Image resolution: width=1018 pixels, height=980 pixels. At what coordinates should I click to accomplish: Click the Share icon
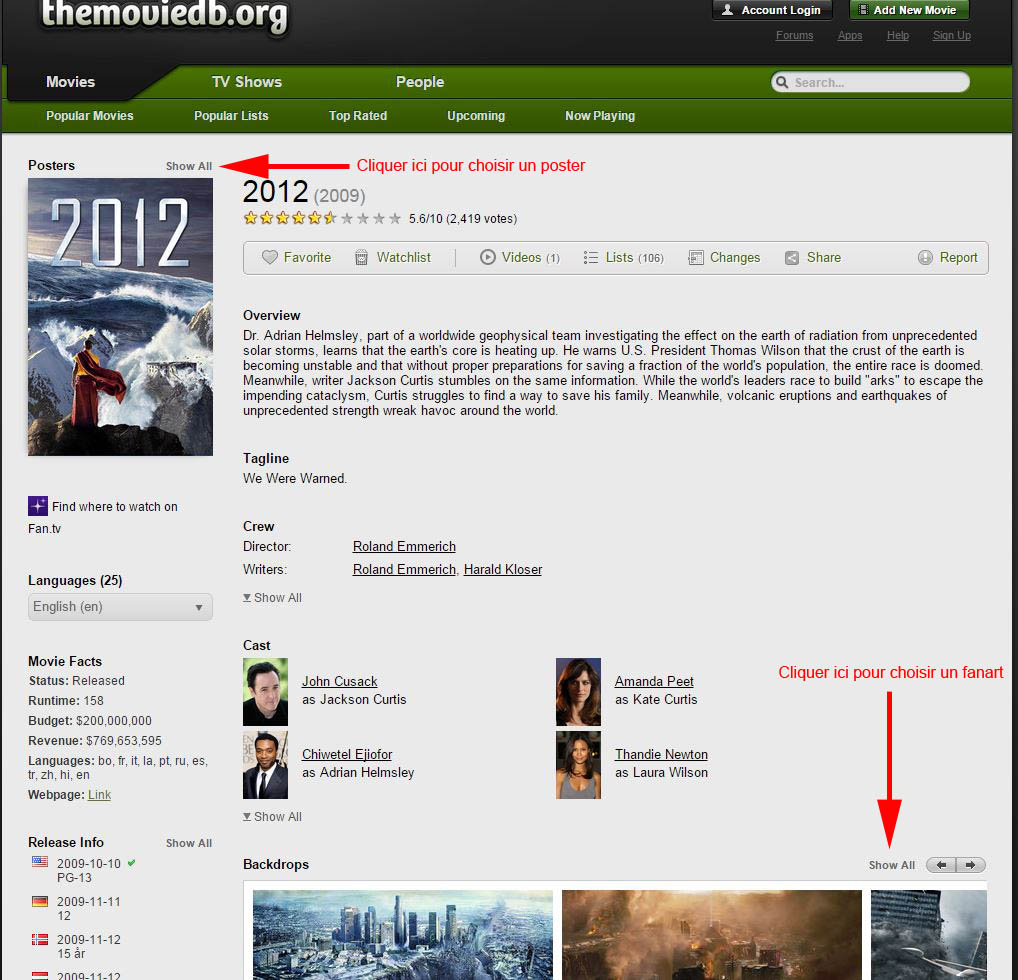pyautogui.click(x=792, y=258)
